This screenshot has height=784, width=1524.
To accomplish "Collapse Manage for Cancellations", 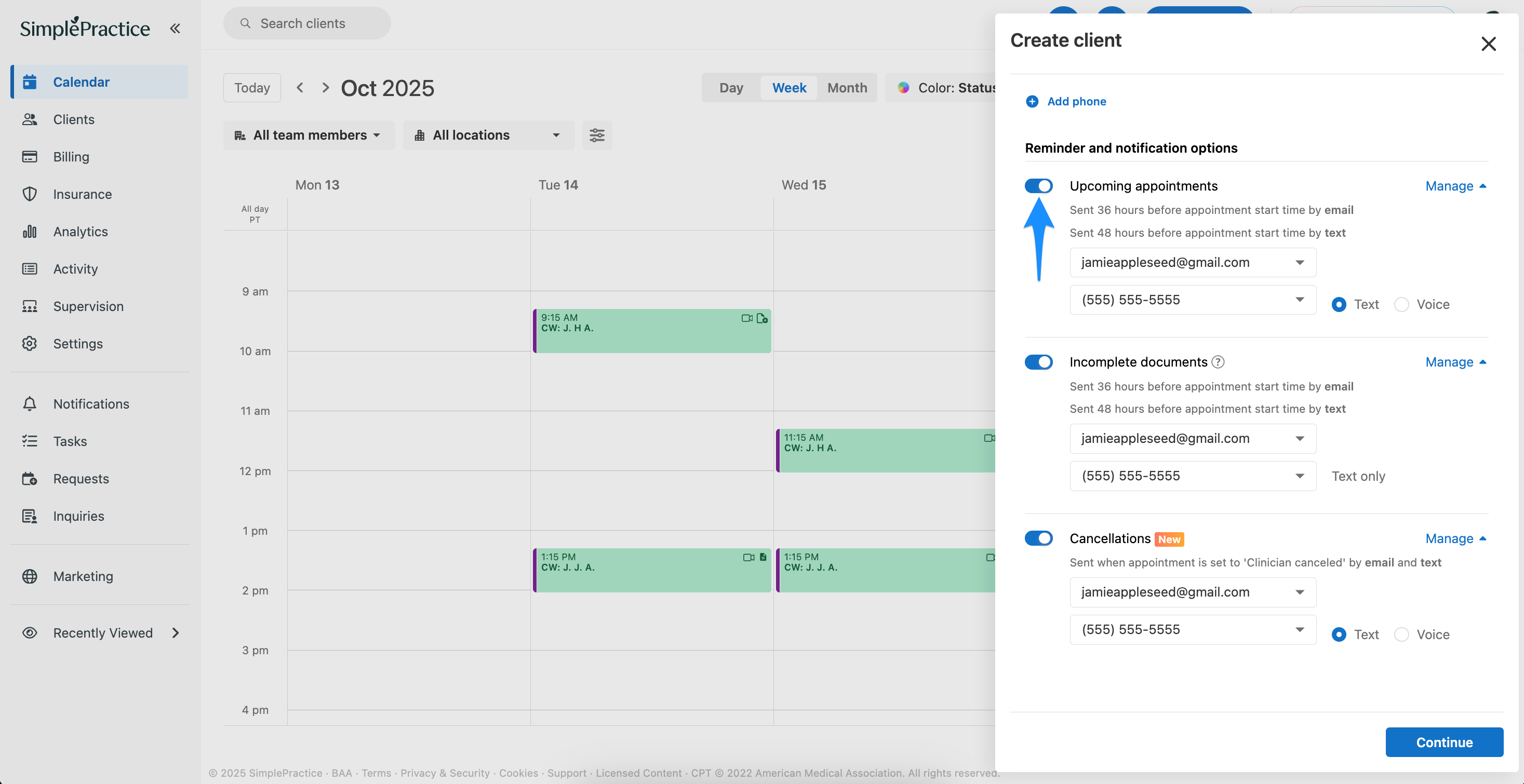I will pos(1456,538).
